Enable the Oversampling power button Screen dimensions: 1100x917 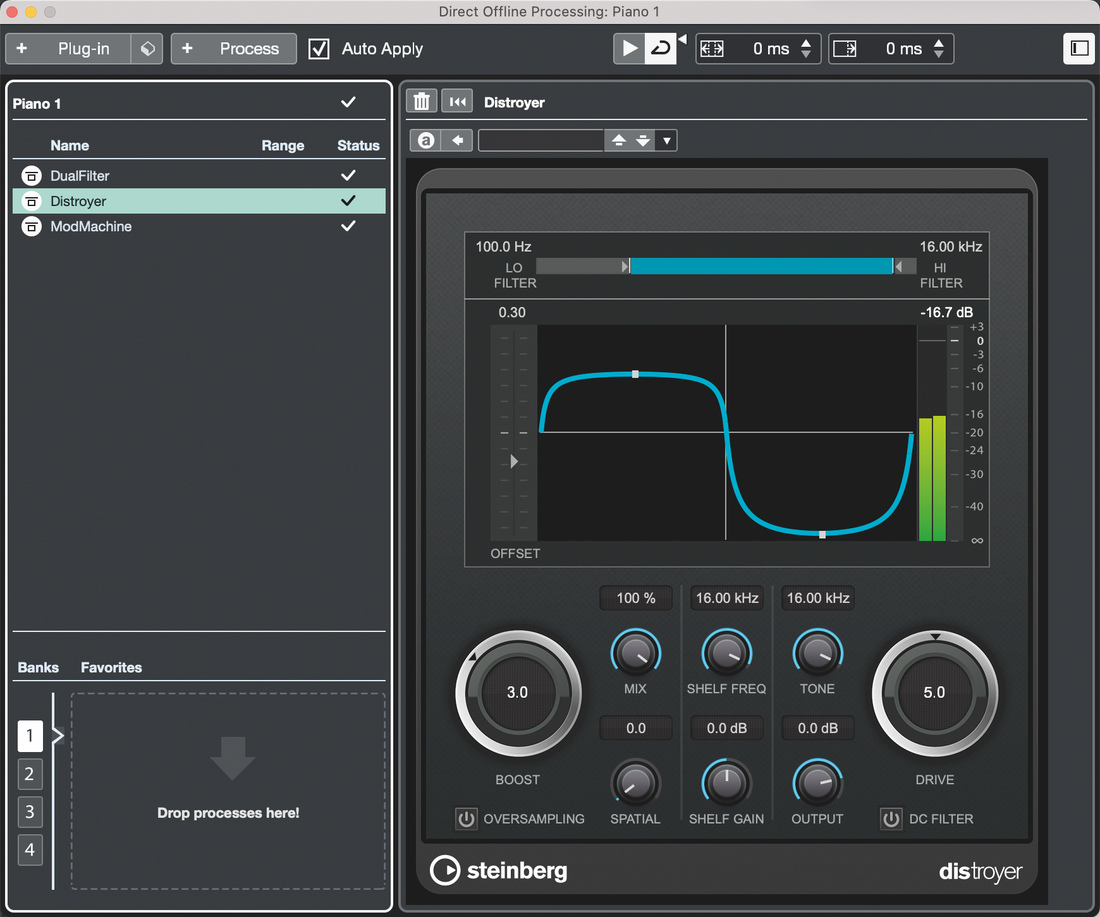(466, 819)
